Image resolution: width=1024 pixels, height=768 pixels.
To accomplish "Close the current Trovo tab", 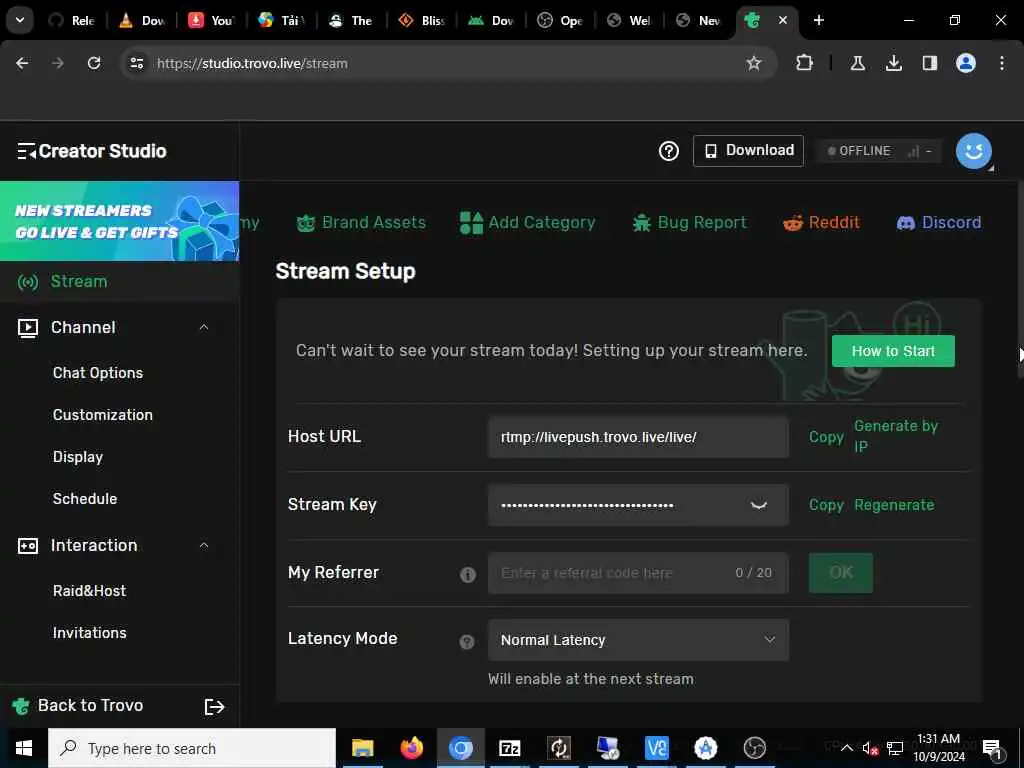I will click(782, 20).
